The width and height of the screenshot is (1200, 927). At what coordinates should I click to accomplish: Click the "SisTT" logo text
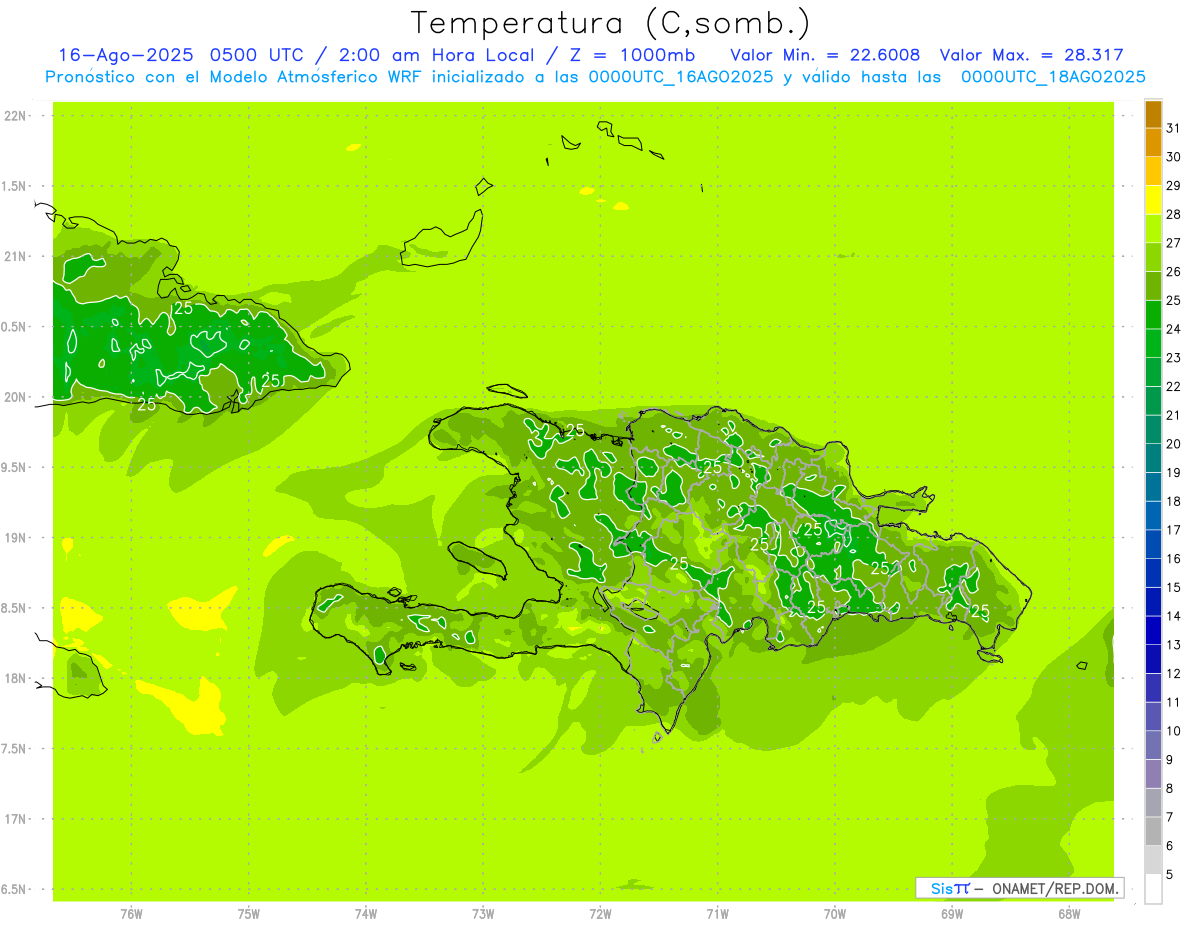(949, 888)
